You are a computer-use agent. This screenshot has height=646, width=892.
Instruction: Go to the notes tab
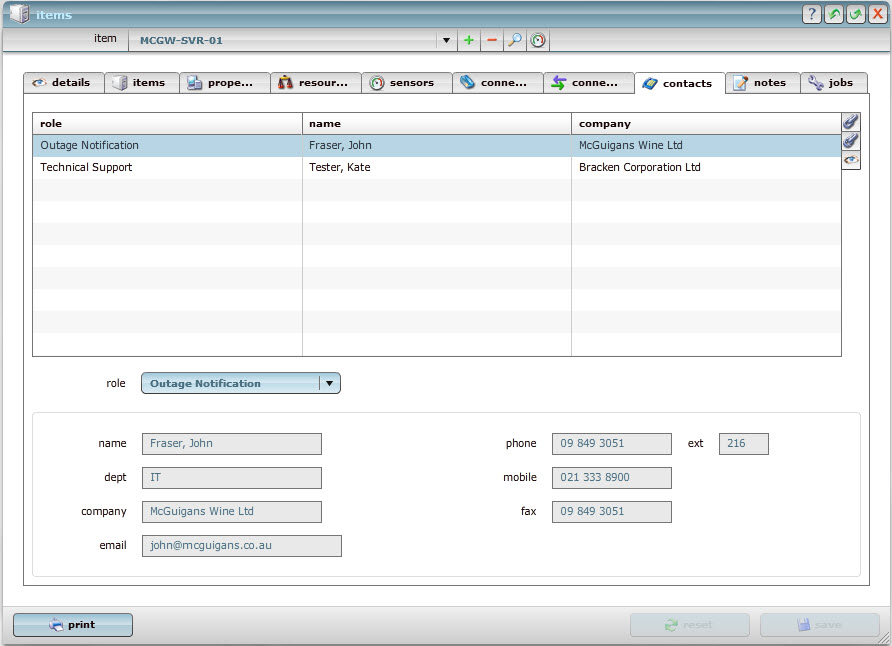tap(762, 83)
